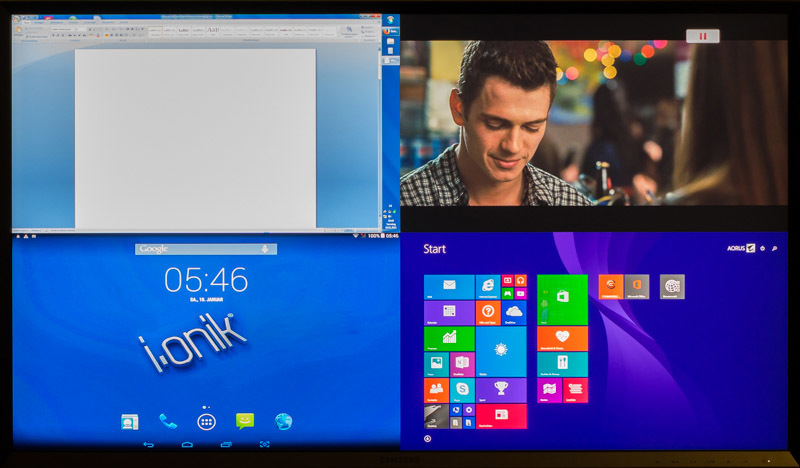Open the Desktop tile
The height and width of the screenshot is (468, 800).
(436, 416)
